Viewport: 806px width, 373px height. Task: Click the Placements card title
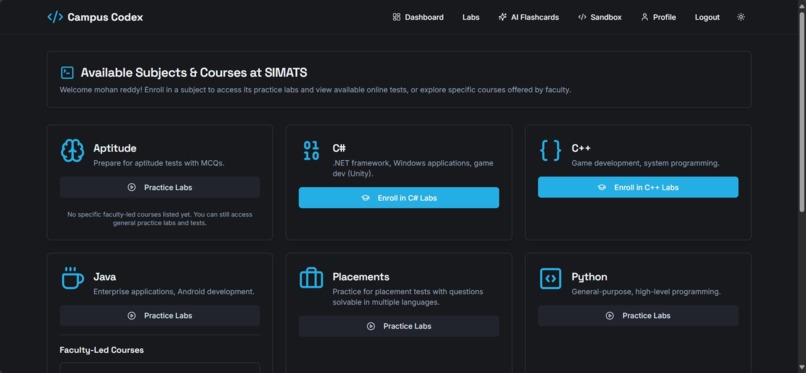point(361,277)
